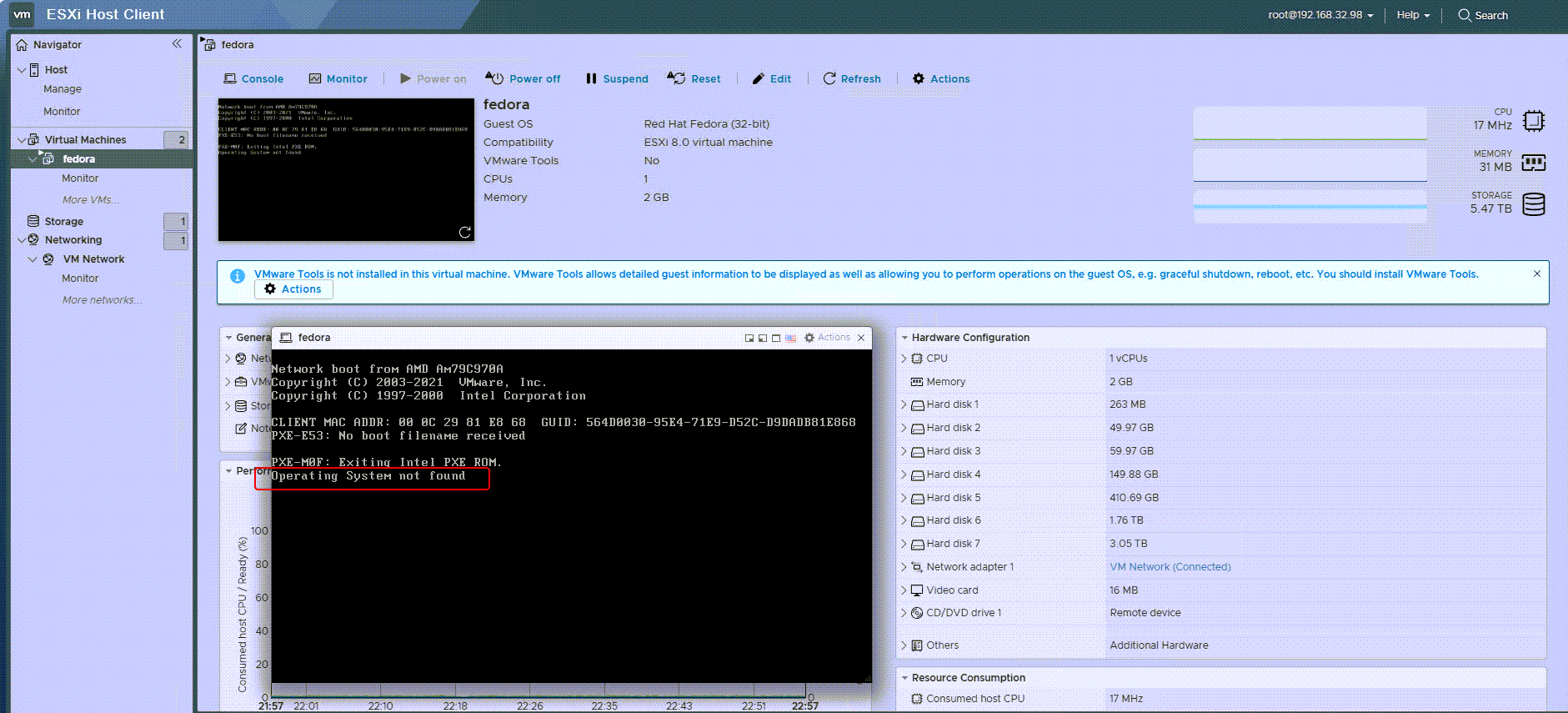Select Manage under Host
This screenshot has width=1568, height=713.
pyautogui.click(x=63, y=89)
